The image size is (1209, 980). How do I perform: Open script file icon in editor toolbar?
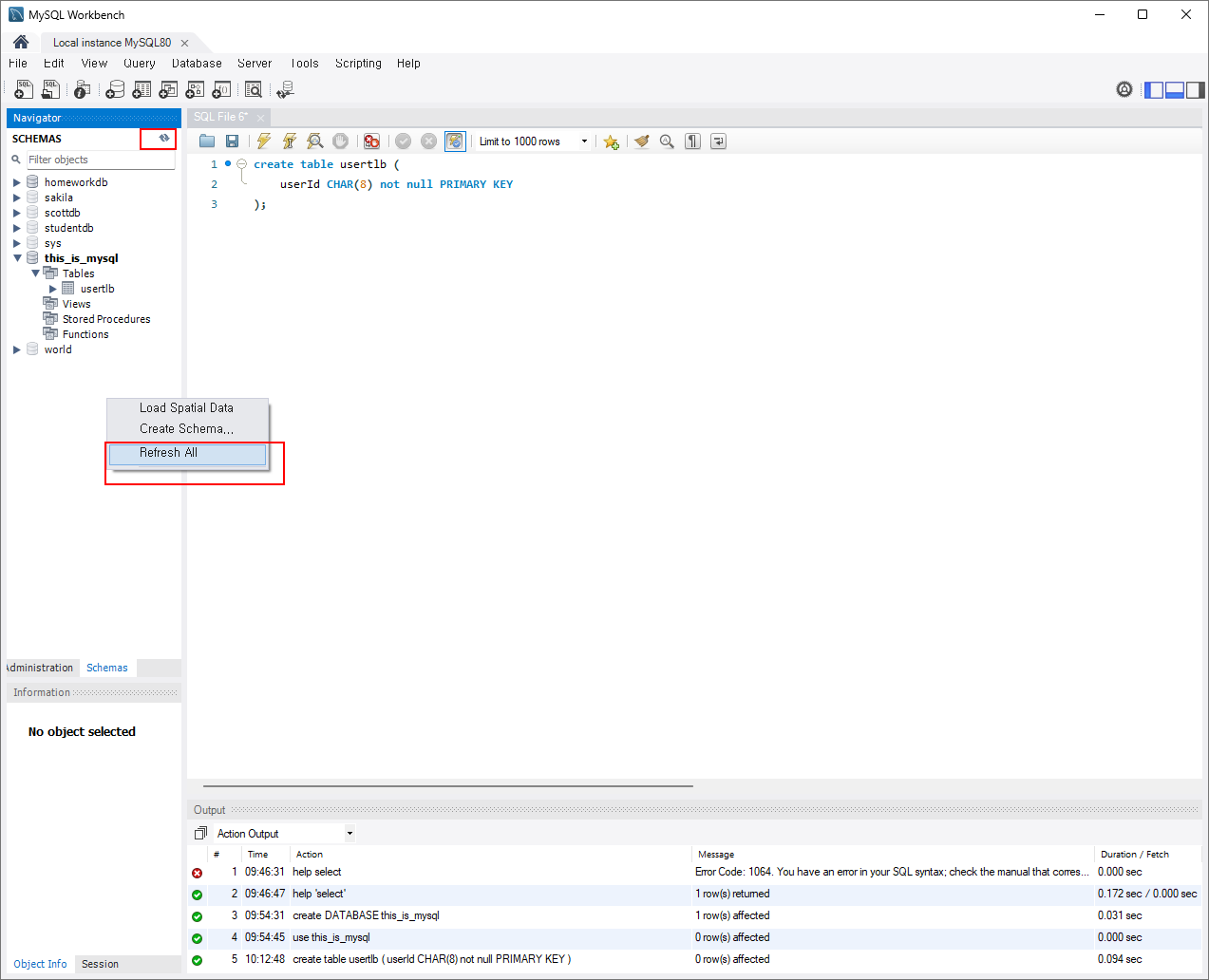pos(207,141)
